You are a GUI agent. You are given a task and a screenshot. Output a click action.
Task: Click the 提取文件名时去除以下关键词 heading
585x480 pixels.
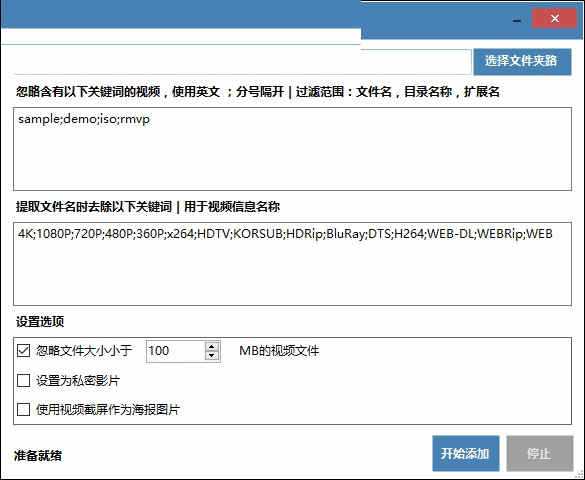pos(94,207)
